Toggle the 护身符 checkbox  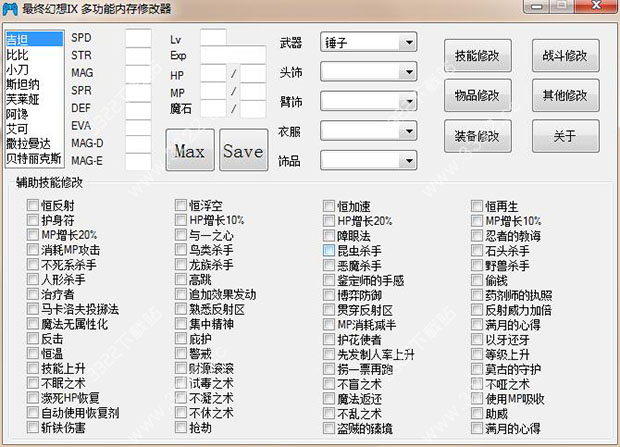pos(33,220)
